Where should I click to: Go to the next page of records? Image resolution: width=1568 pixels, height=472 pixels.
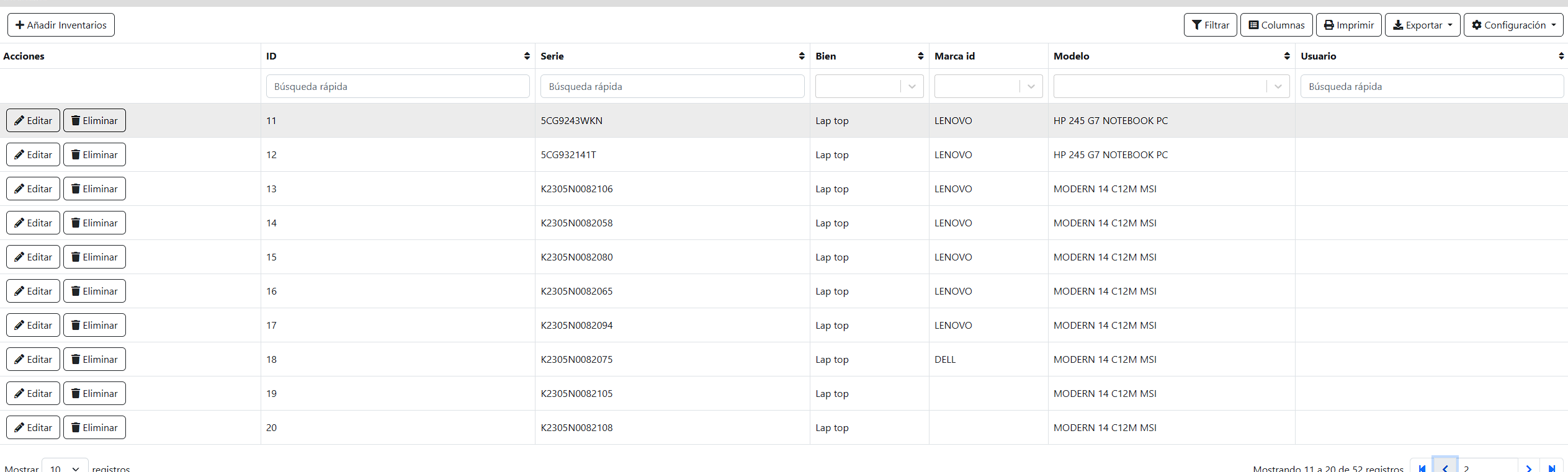click(x=1529, y=468)
